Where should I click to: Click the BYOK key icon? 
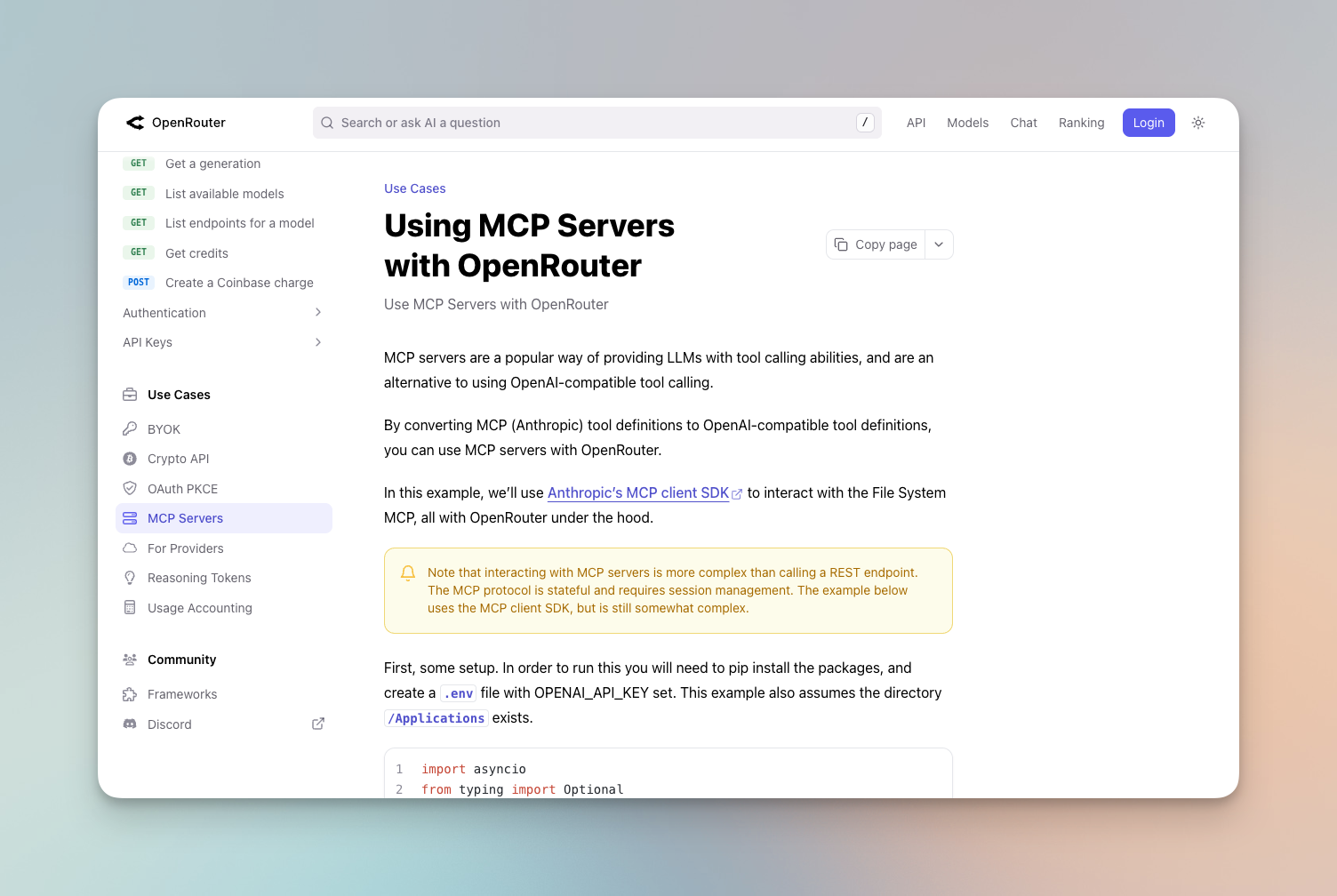pos(130,429)
